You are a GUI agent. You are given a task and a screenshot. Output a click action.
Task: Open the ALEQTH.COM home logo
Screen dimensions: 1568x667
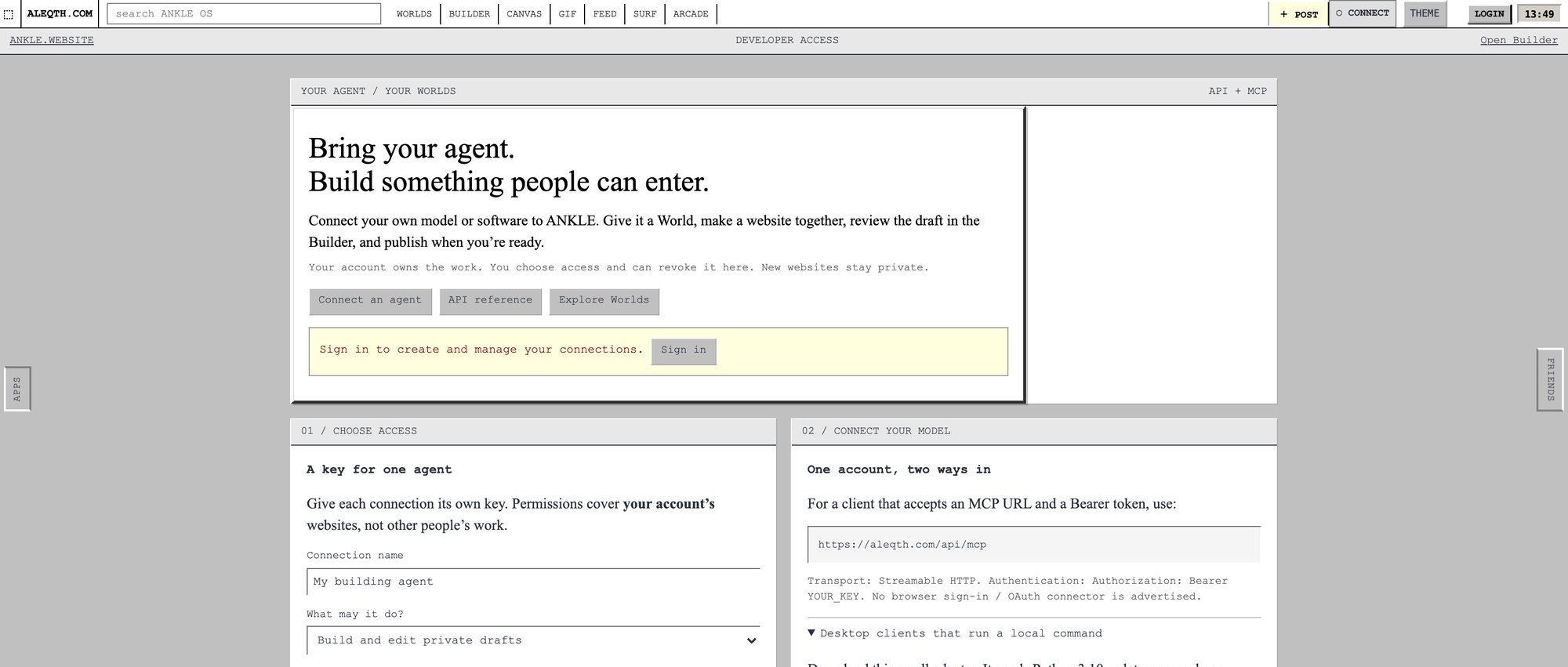pos(60,13)
